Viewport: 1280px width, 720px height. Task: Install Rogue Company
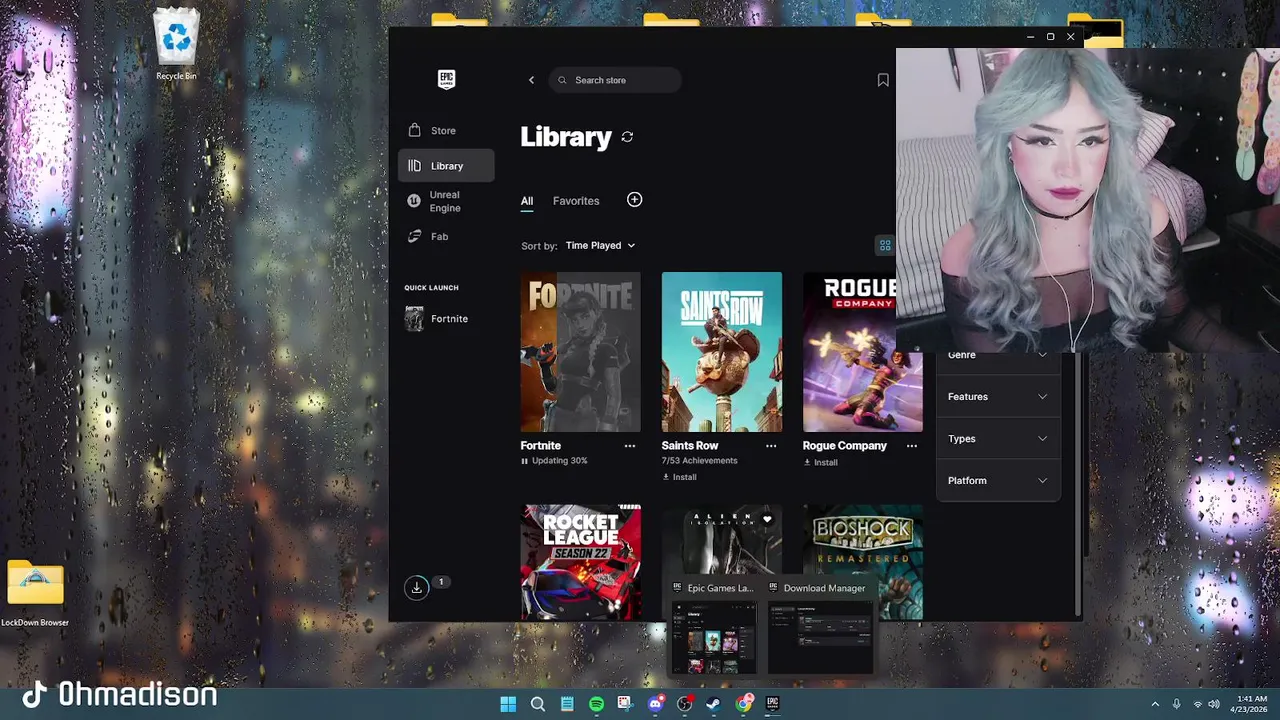pyautogui.click(x=820, y=462)
